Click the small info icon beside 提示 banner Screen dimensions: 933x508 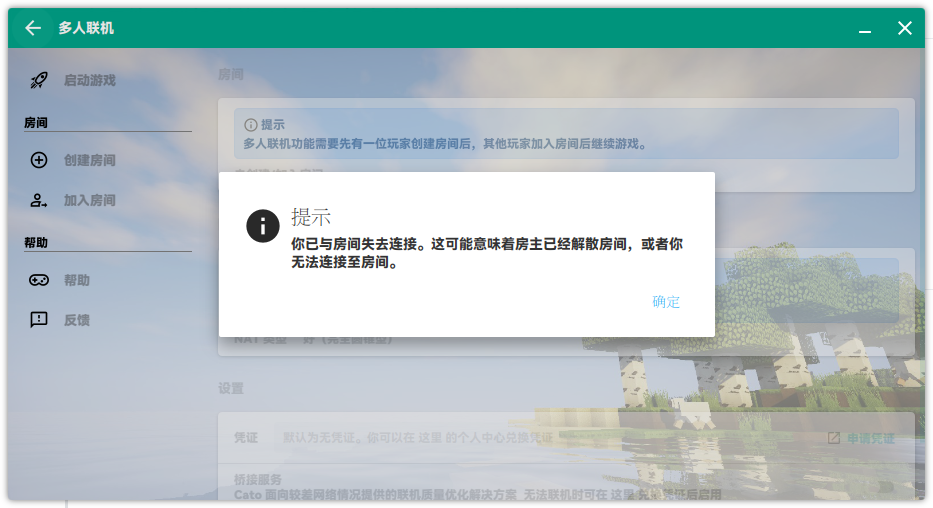click(251, 125)
